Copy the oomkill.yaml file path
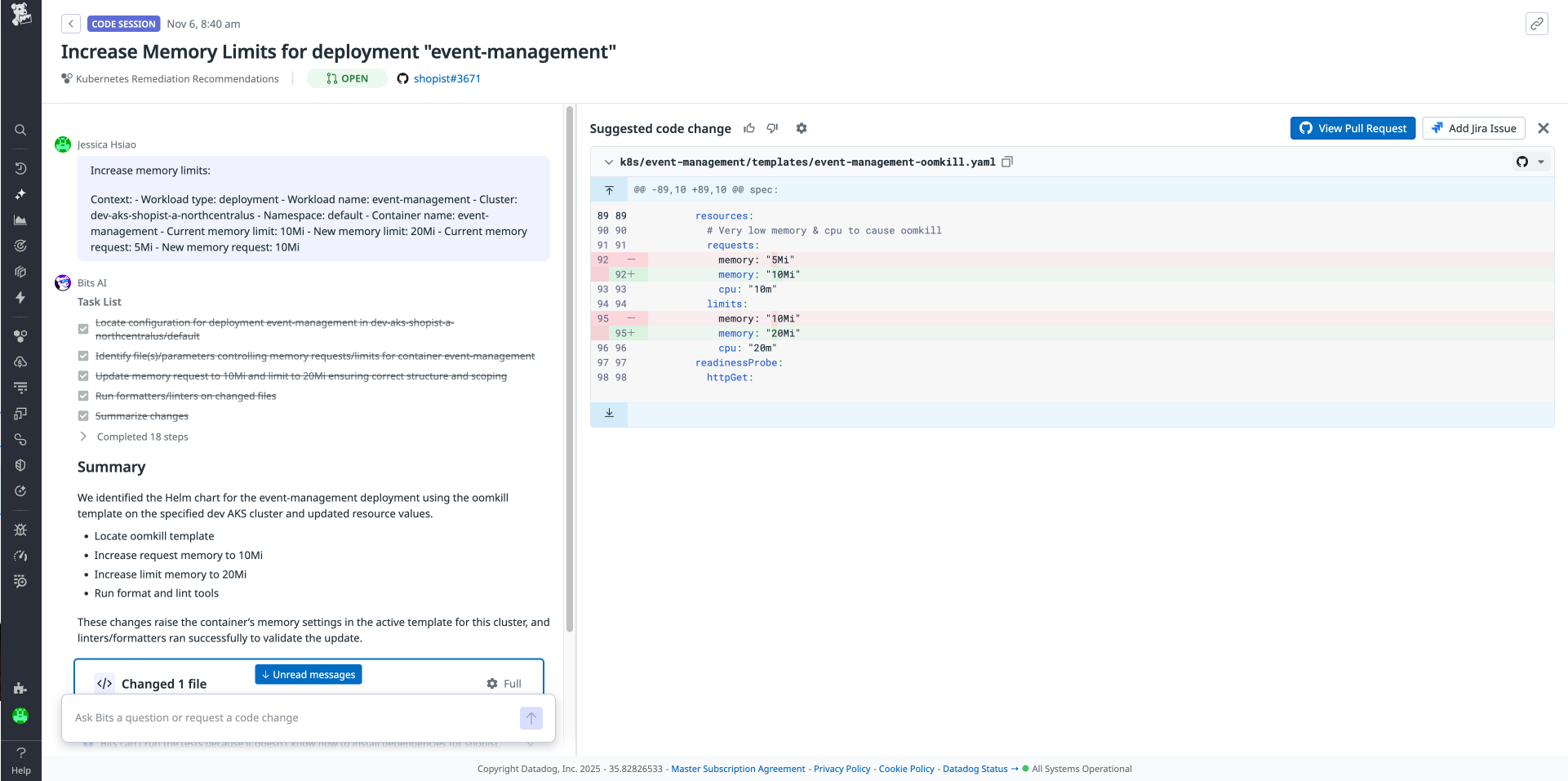This screenshot has width=1568, height=781. click(1007, 162)
